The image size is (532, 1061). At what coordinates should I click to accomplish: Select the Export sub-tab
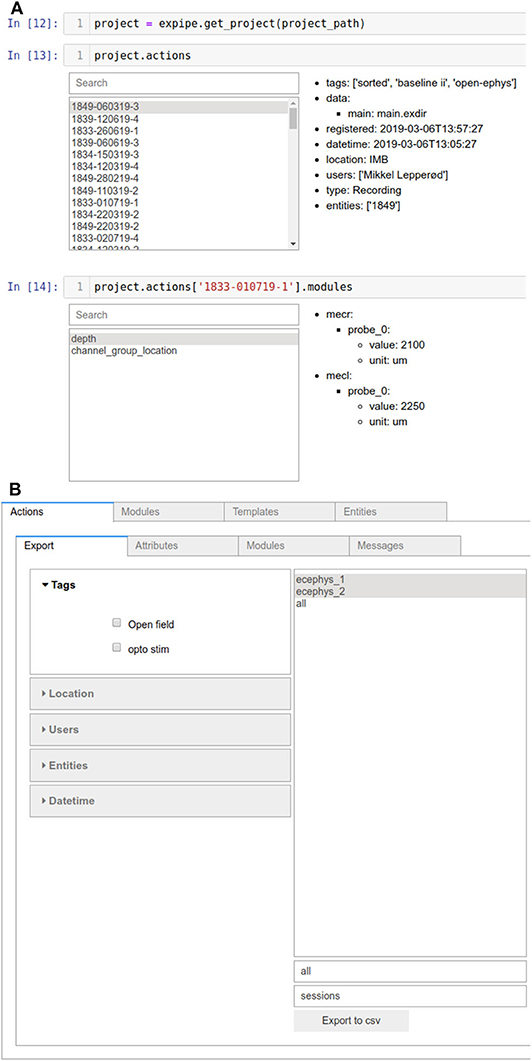coord(71,545)
